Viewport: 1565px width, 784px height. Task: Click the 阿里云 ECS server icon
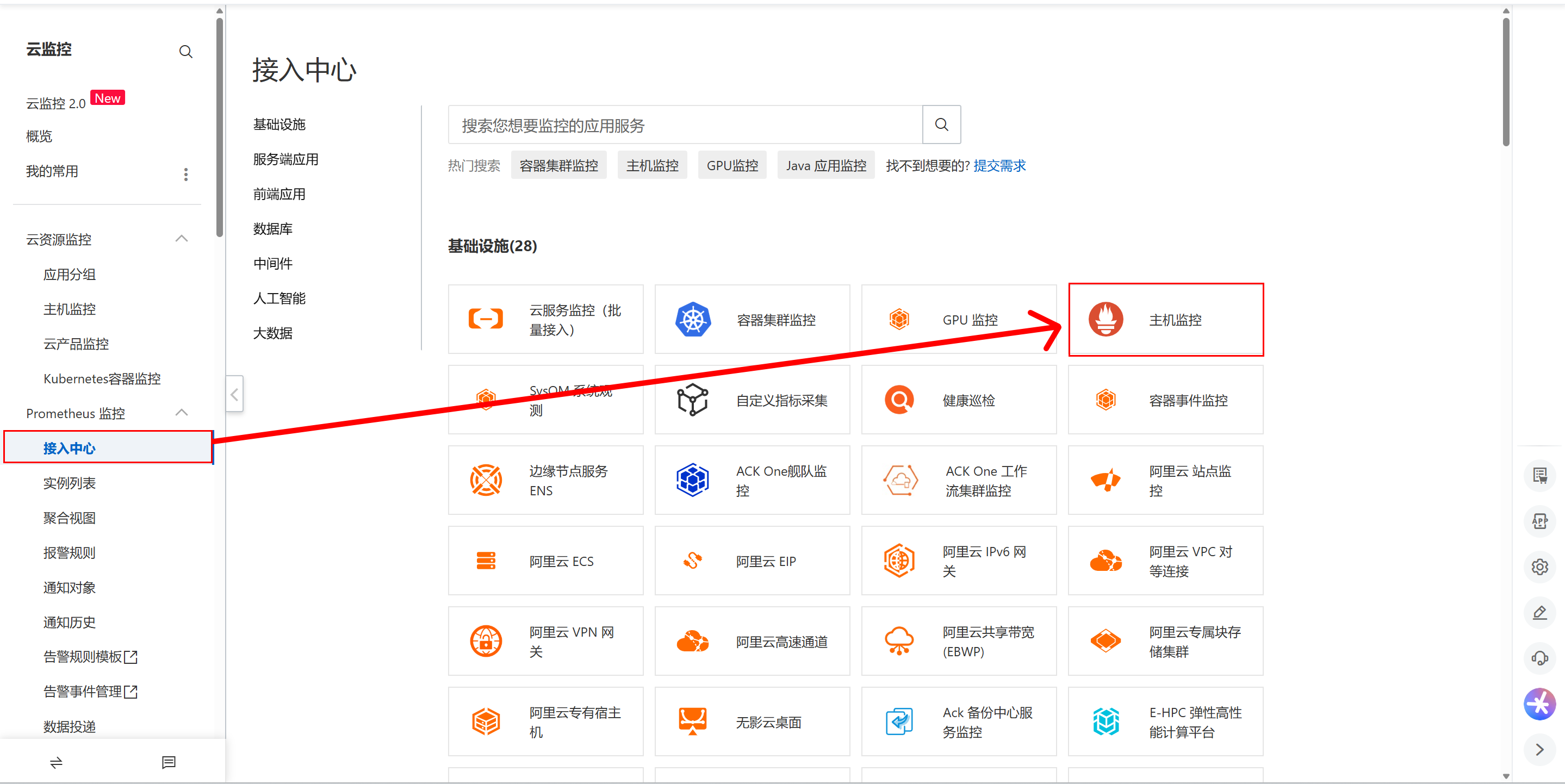point(486,561)
